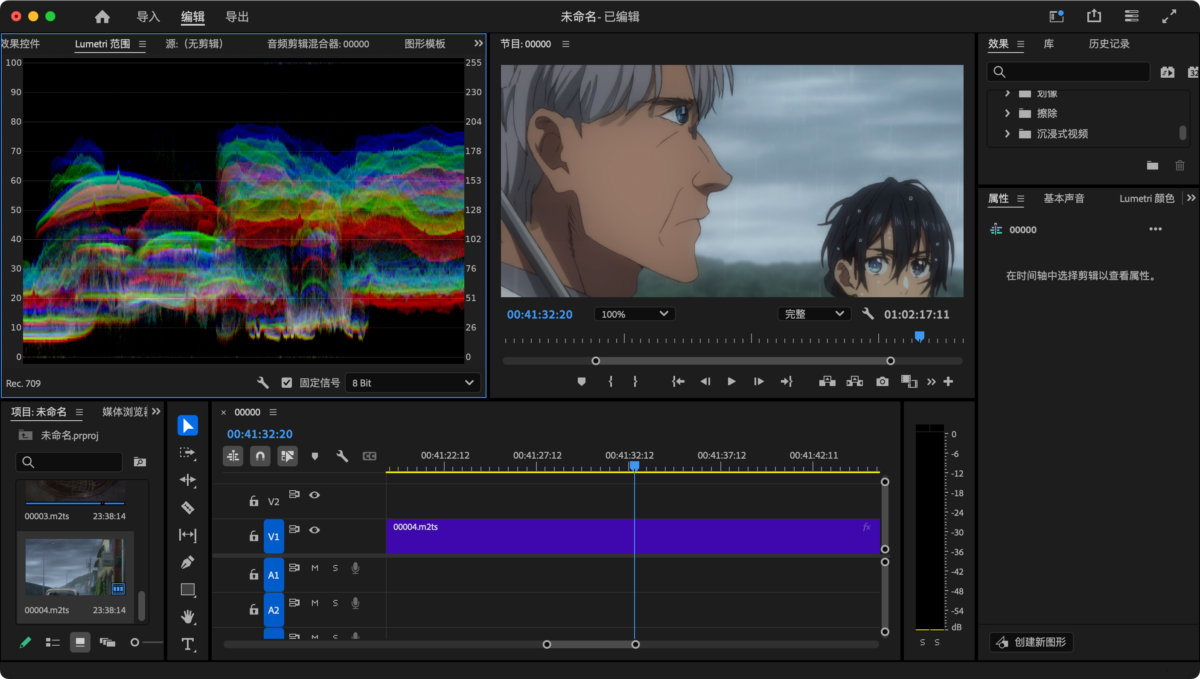The image size is (1200, 679).
Task: Play the sequence in Program monitor
Action: pos(731,381)
